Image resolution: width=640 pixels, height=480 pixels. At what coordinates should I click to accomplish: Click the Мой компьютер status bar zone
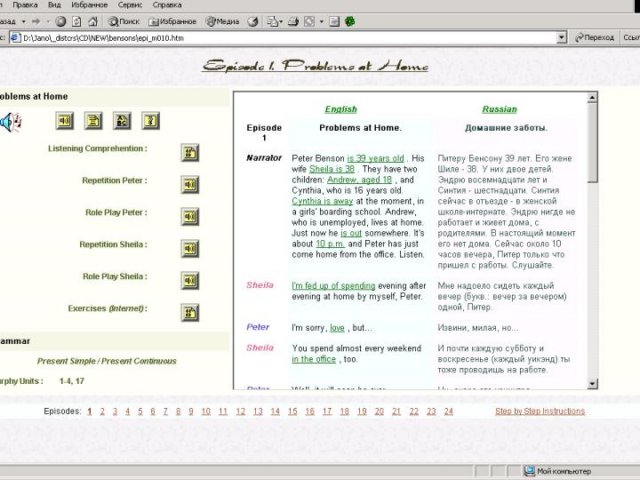(557, 471)
